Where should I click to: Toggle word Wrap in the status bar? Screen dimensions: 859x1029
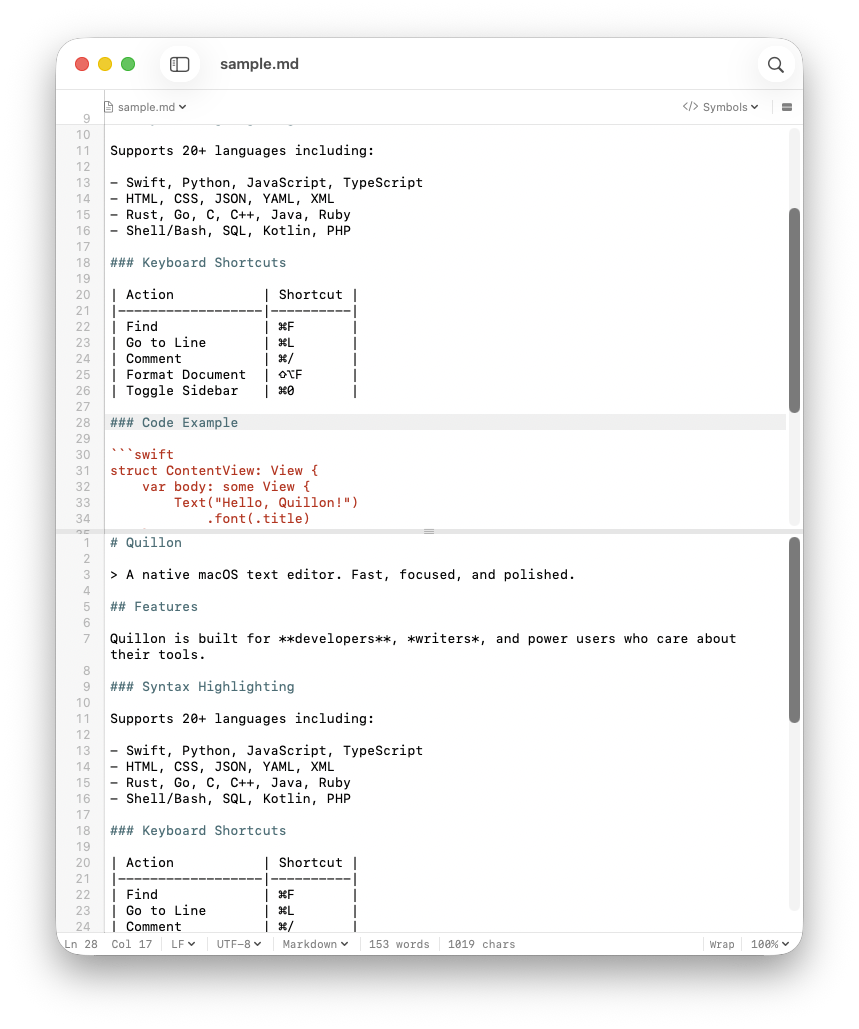(721, 944)
